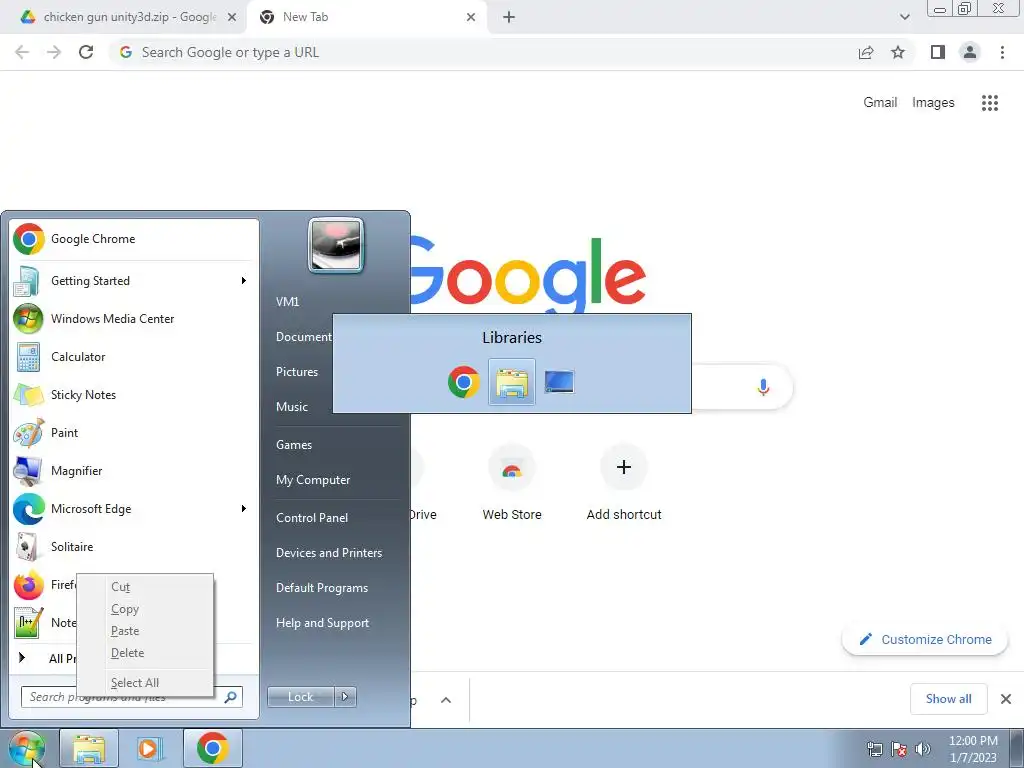Viewport: 1024px width, 768px height.
Task: Select Libraries folder icon in task switcher
Action: tap(512, 382)
